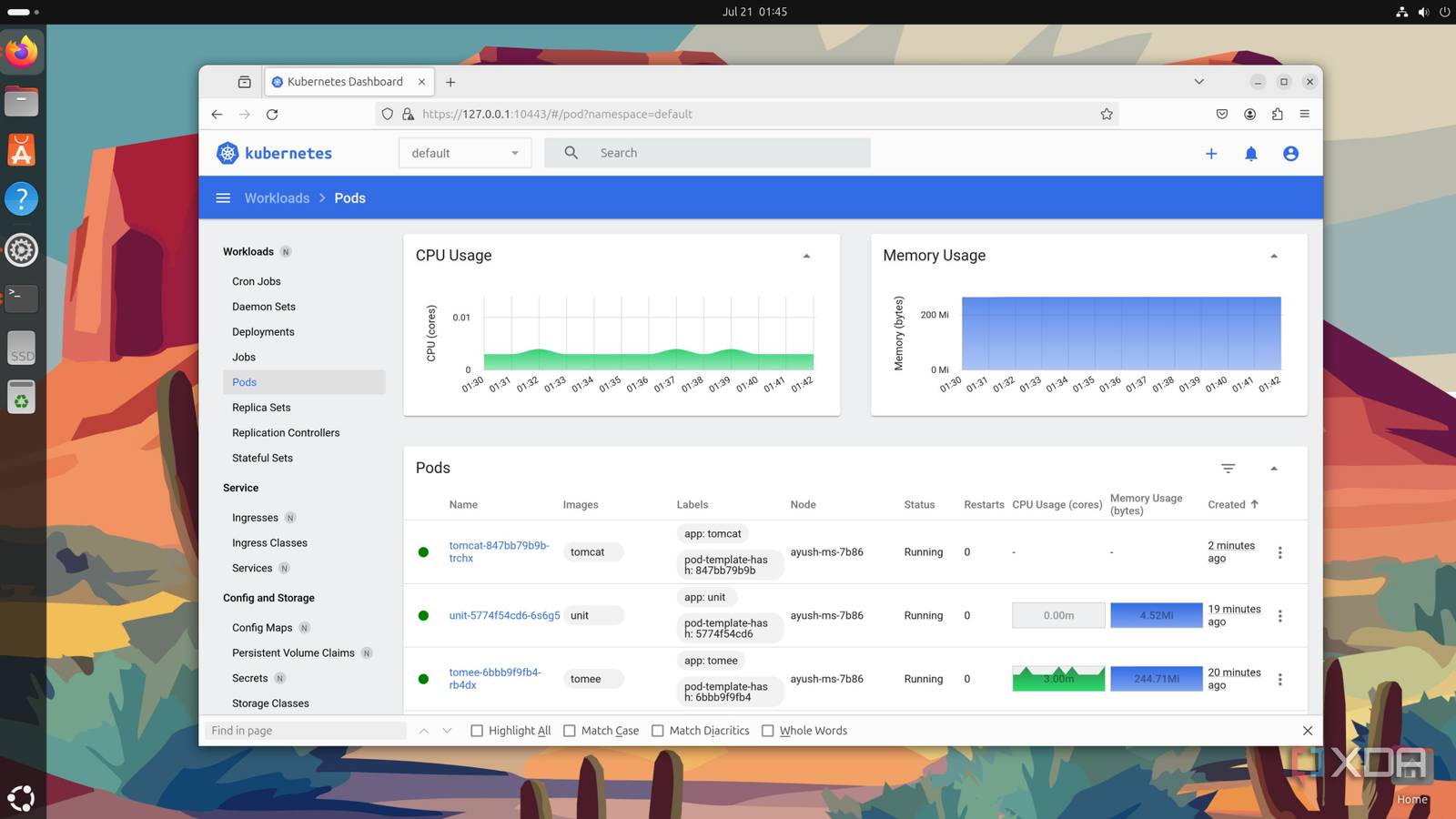Open Replica Sets in sidebar

coord(261,408)
